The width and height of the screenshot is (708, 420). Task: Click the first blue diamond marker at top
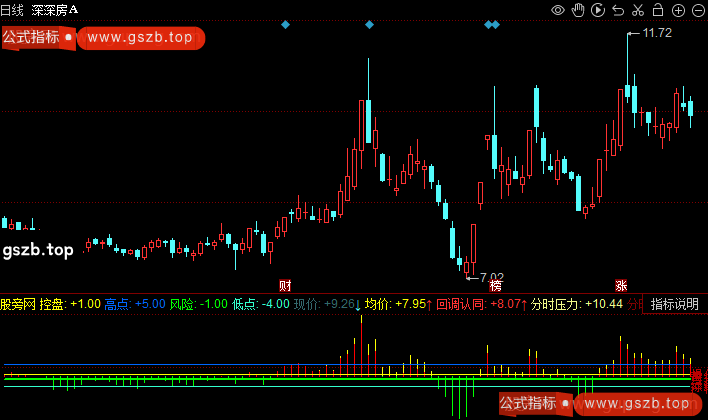[x=286, y=24]
